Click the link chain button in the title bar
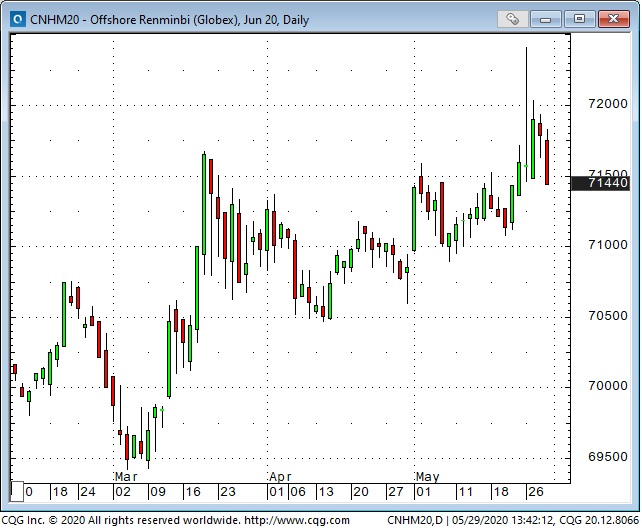This screenshot has height=528, width=642. (x=513, y=19)
